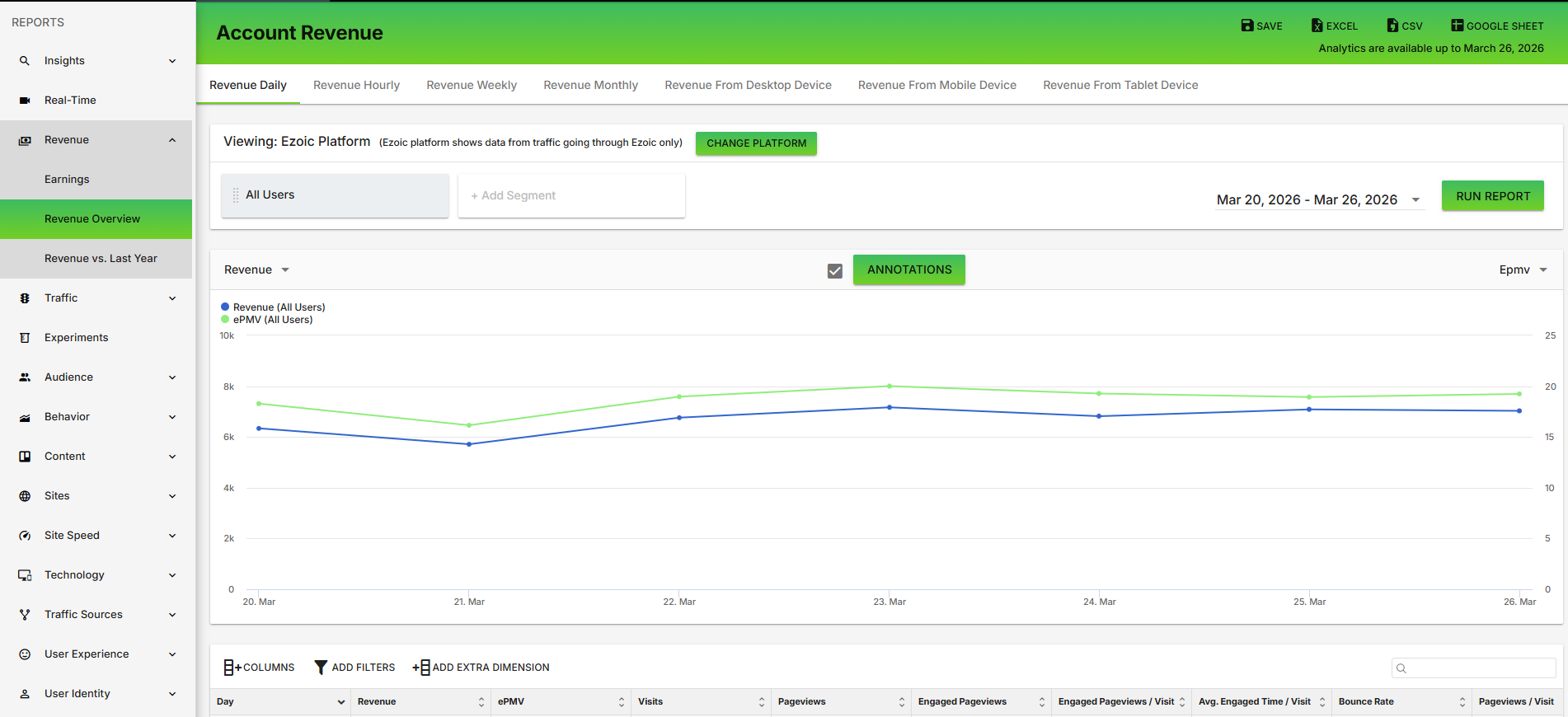Click the Google Sheet icon
This screenshot has width=1568, height=717.
point(1458,26)
